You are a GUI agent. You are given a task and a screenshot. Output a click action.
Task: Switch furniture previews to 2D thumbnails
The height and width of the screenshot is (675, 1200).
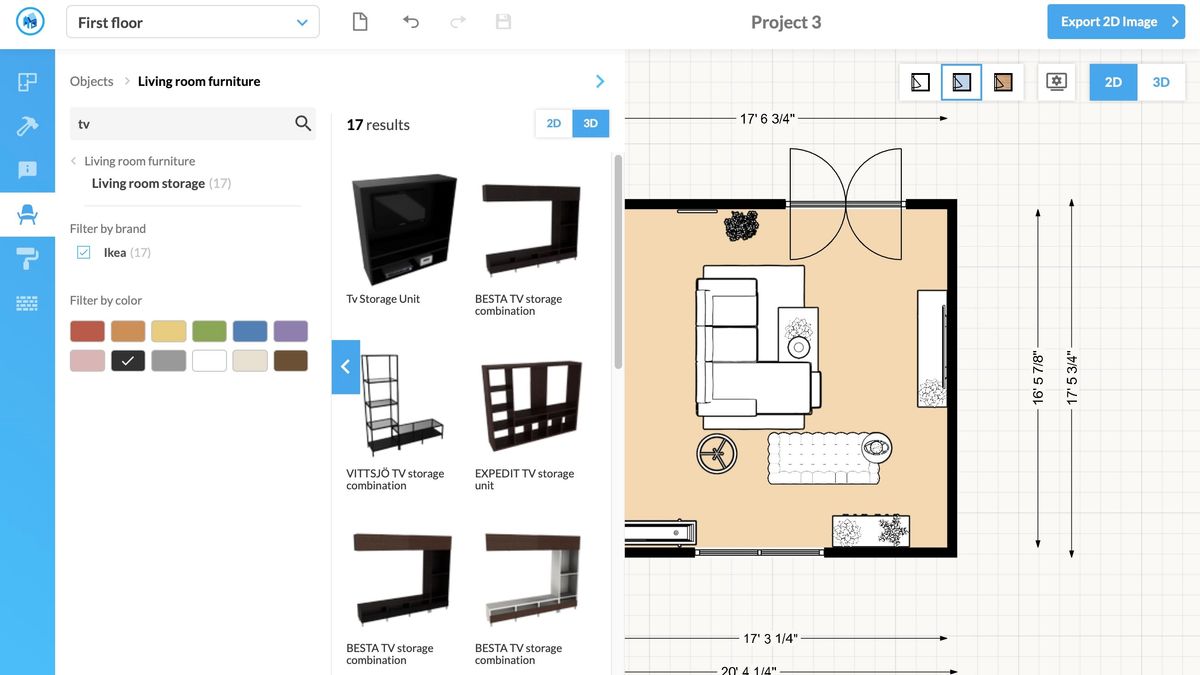click(553, 123)
